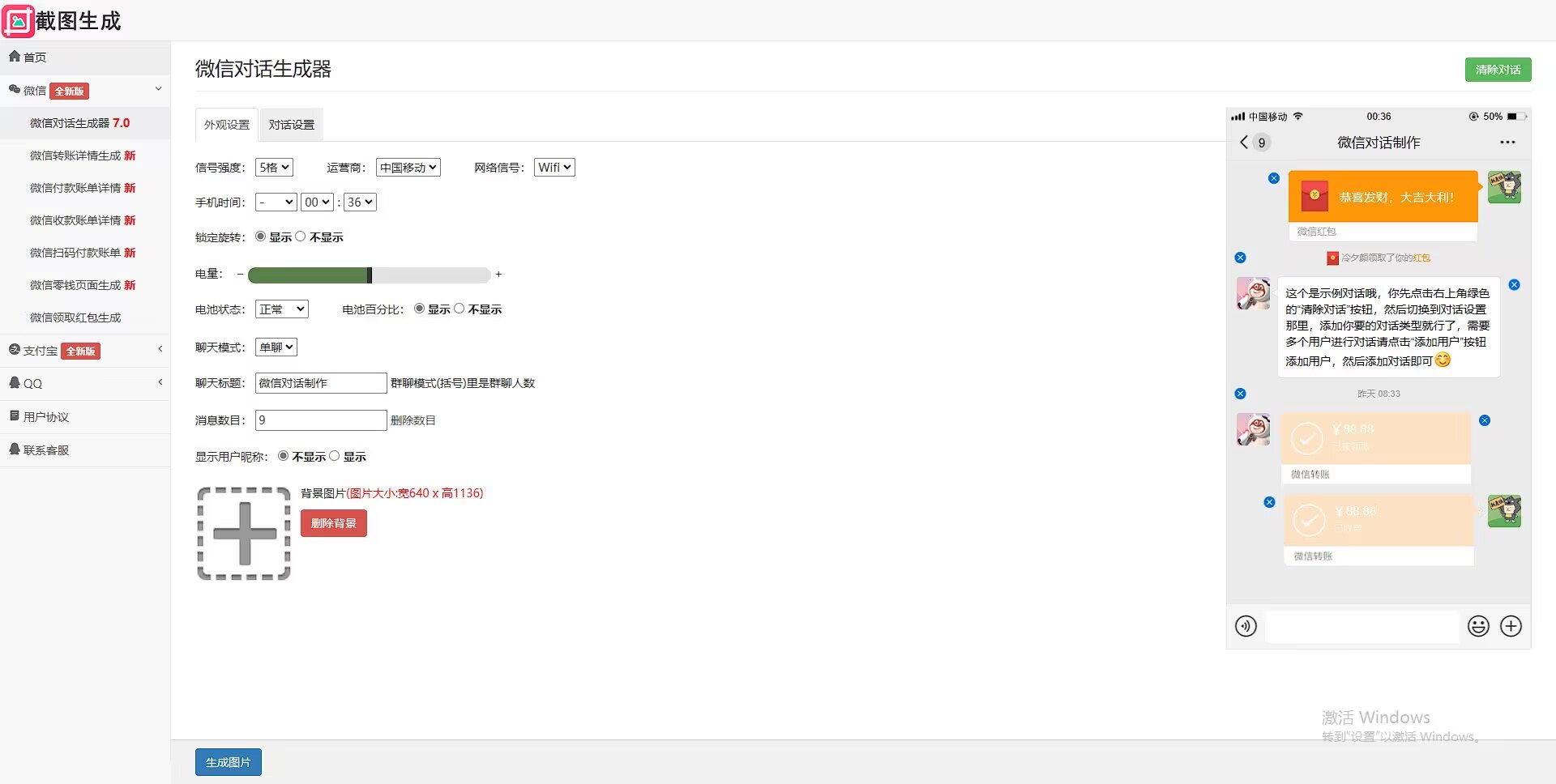Screen dimensions: 1556x784
Task: Select 显示 for 电池百分比
Action: (419, 309)
